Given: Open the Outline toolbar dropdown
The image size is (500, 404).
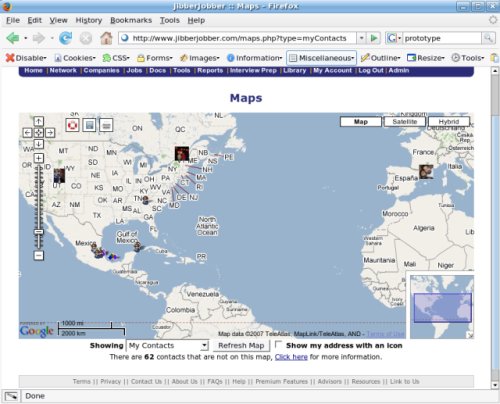Looking at the screenshot, I should coord(381,58).
